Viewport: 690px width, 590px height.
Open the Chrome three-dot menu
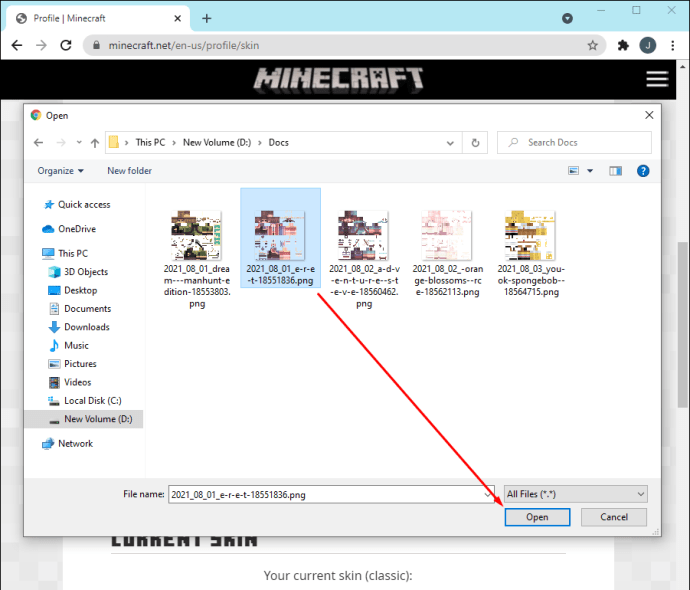[x=672, y=45]
